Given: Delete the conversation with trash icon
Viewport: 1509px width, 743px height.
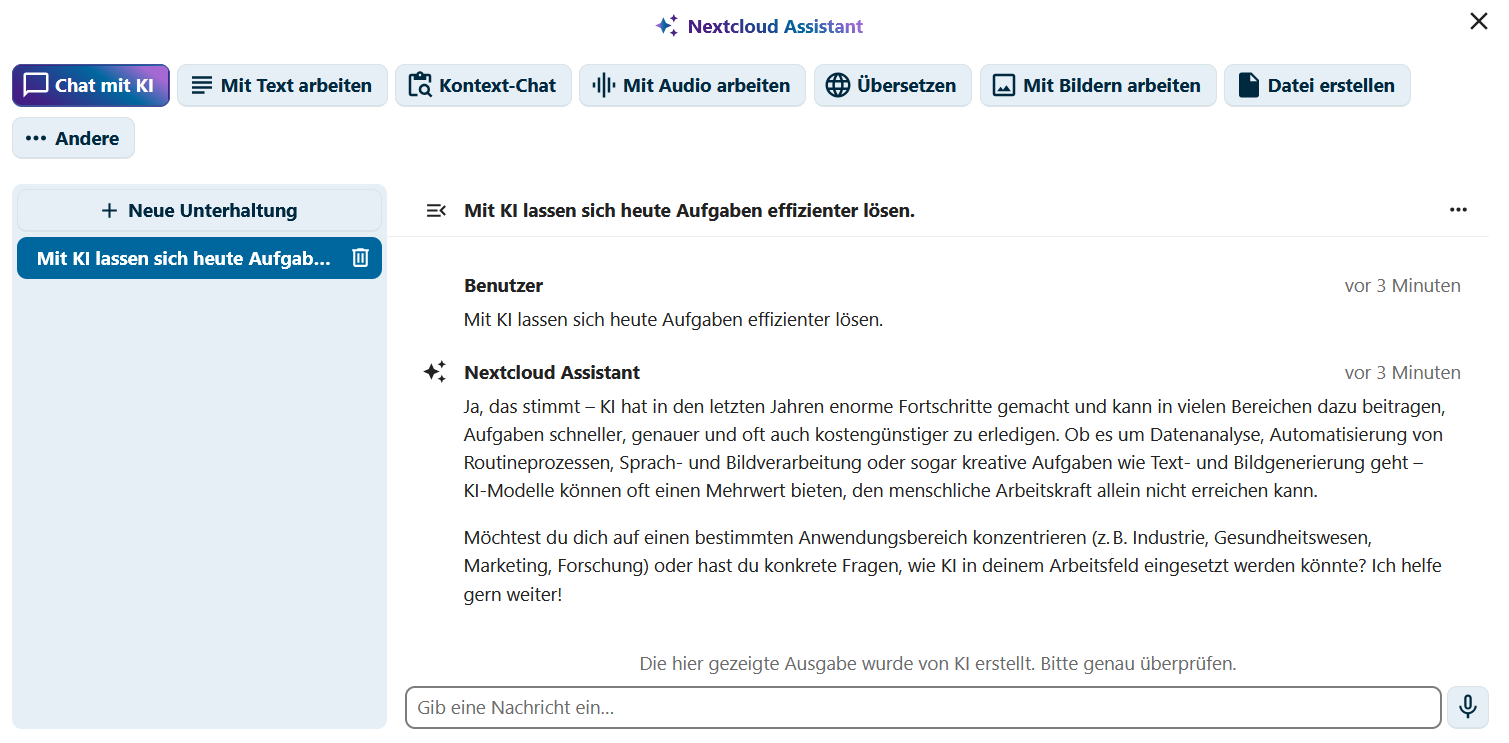Looking at the screenshot, I should click(361, 258).
